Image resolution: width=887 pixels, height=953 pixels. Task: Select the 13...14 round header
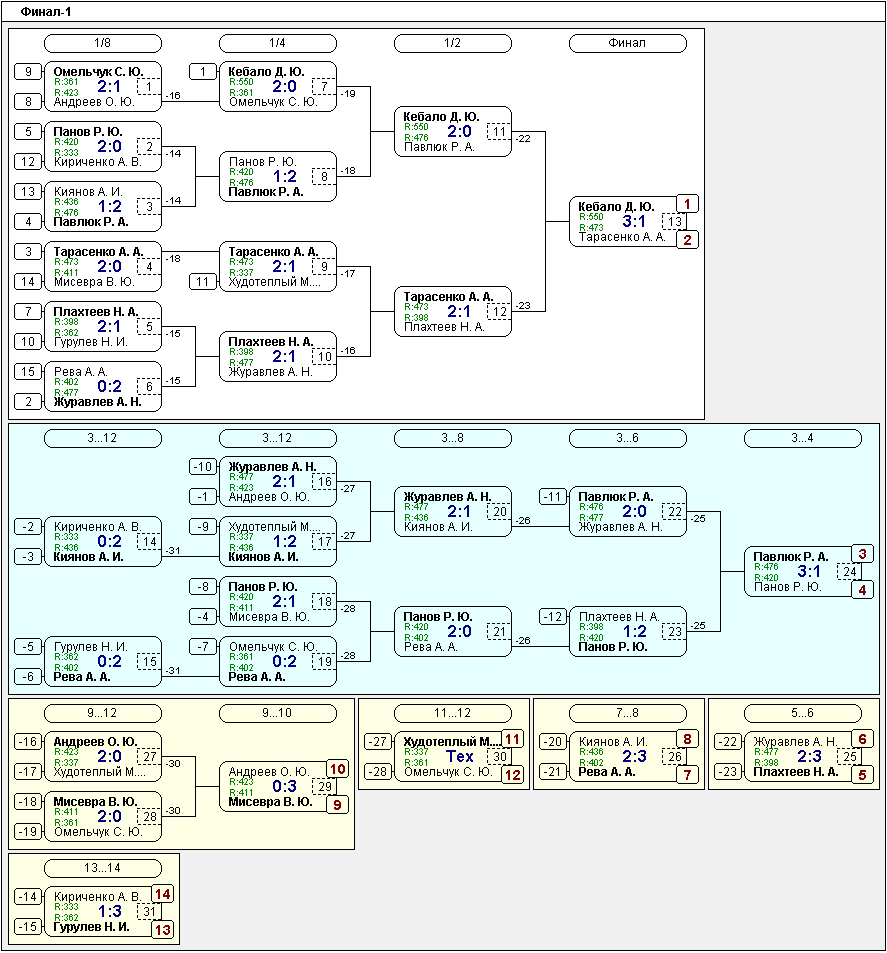(x=103, y=868)
